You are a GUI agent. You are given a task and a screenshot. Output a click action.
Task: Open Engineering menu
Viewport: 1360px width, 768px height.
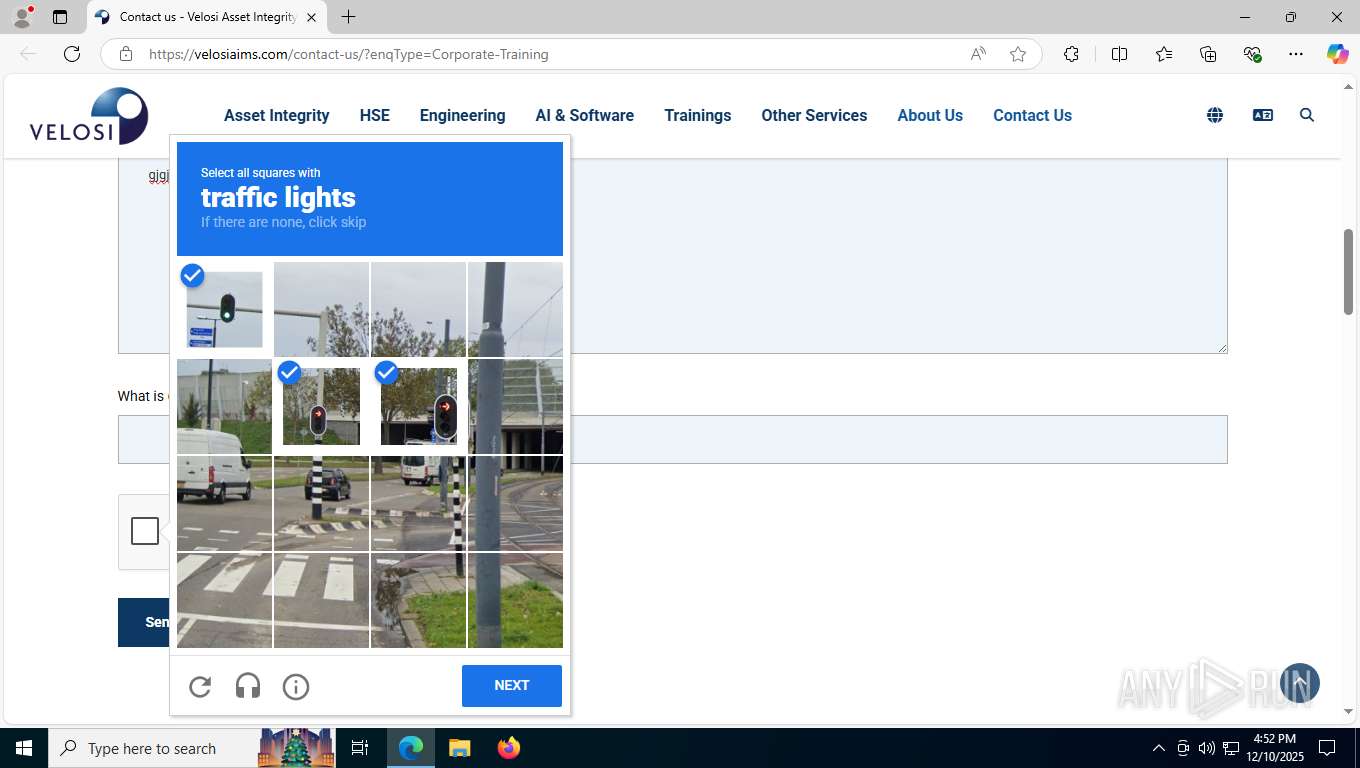point(462,115)
